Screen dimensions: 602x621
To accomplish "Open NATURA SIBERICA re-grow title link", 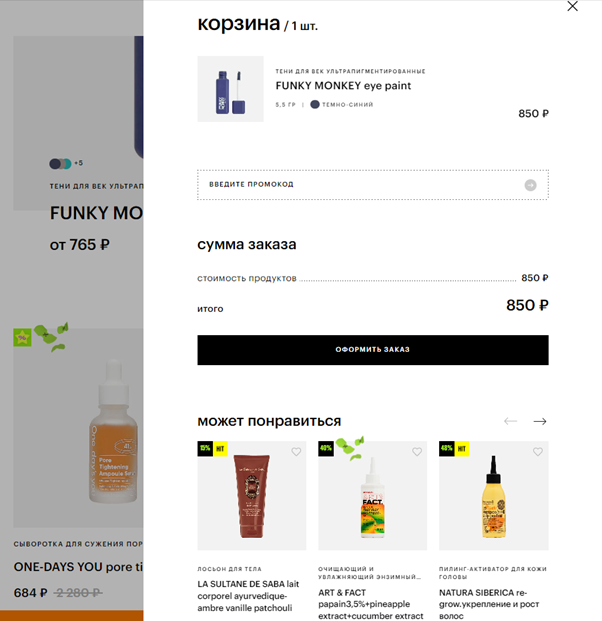I will pyautogui.click(x=489, y=604).
